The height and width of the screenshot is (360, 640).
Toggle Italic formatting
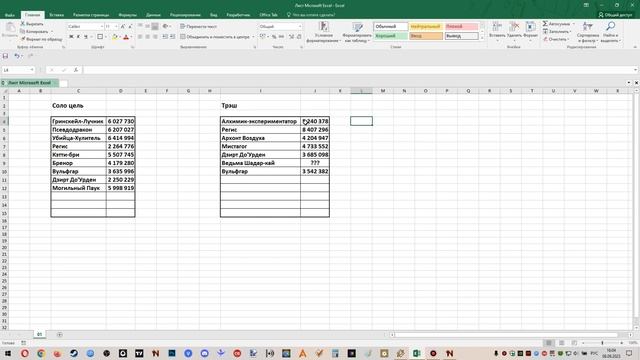click(78, 37)
